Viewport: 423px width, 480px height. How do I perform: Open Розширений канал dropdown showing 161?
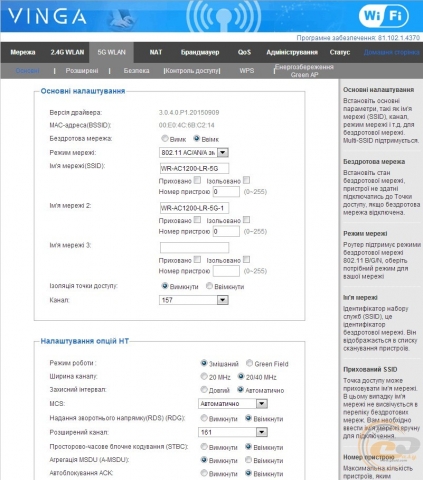(x=233, y=432)
